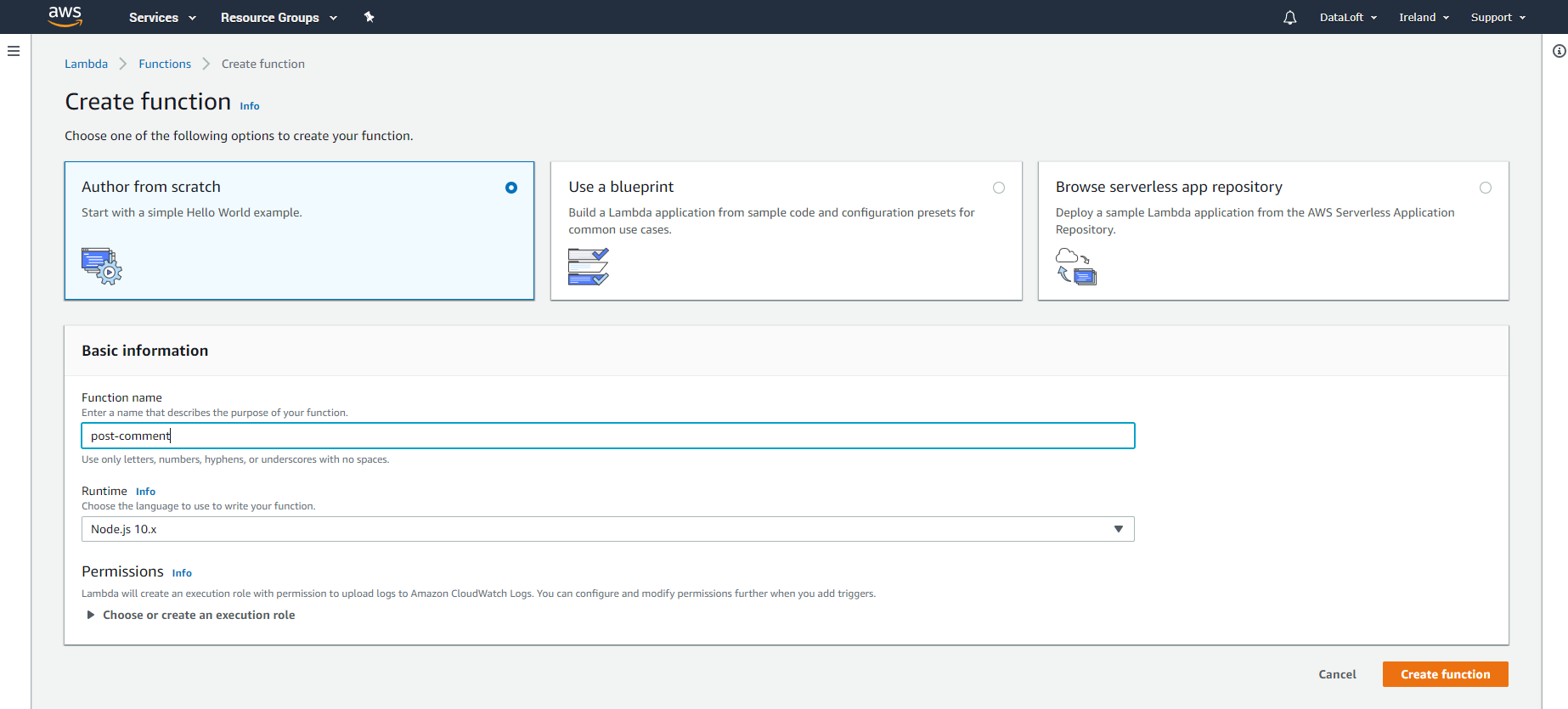Image resolution: width=1568 pixels, height=709 pixels.
Task: Click the Function name input field
Action: click(608, 436)
